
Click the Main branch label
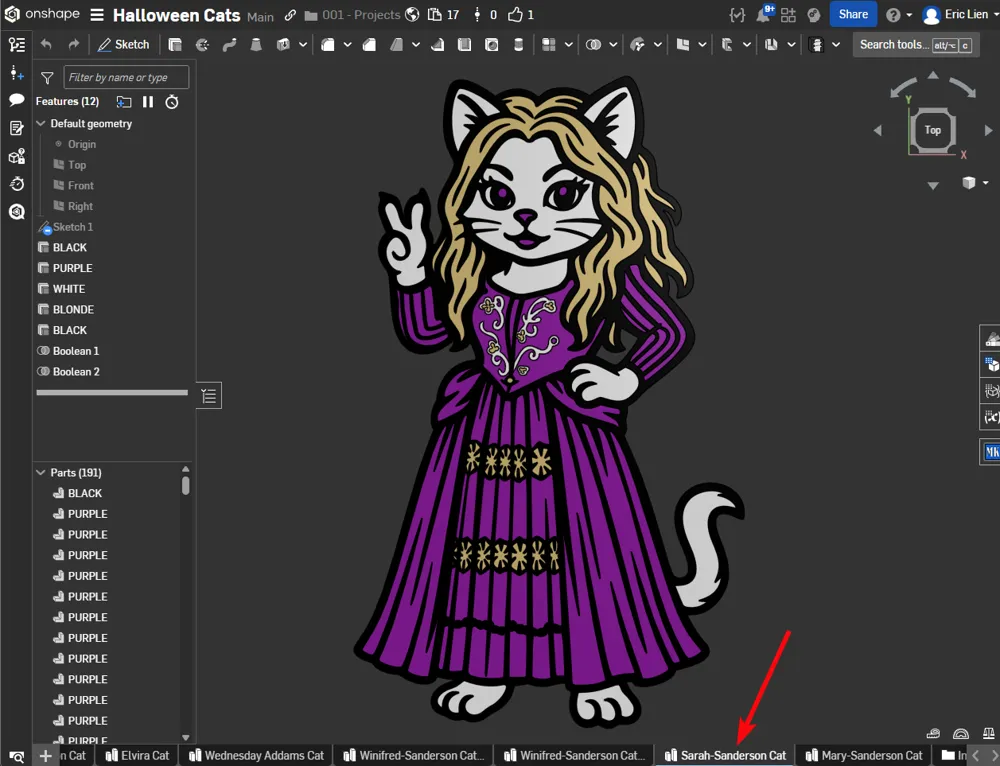click(x=260, y=17)
